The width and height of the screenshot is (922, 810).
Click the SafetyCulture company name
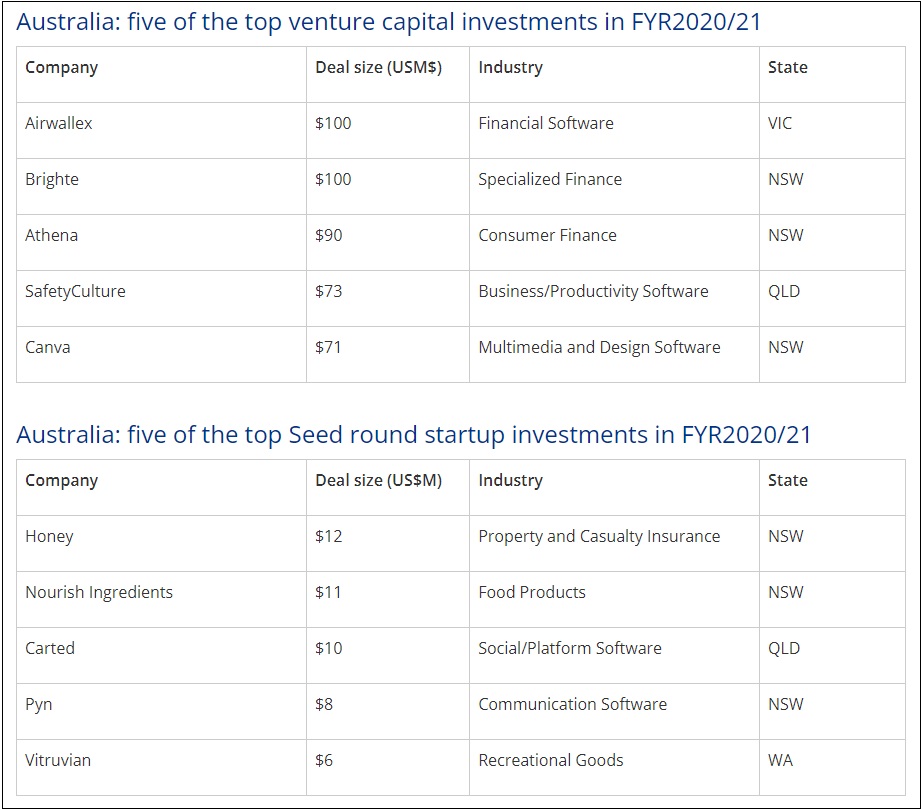(x=76, y=292)
